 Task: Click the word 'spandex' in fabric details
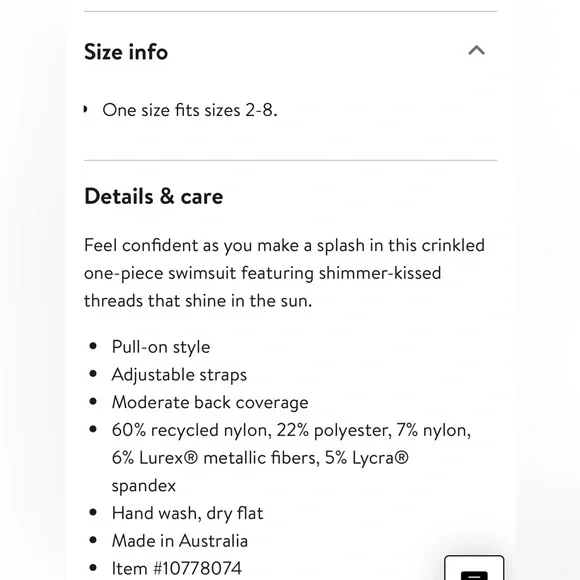[x=144, y=486]
